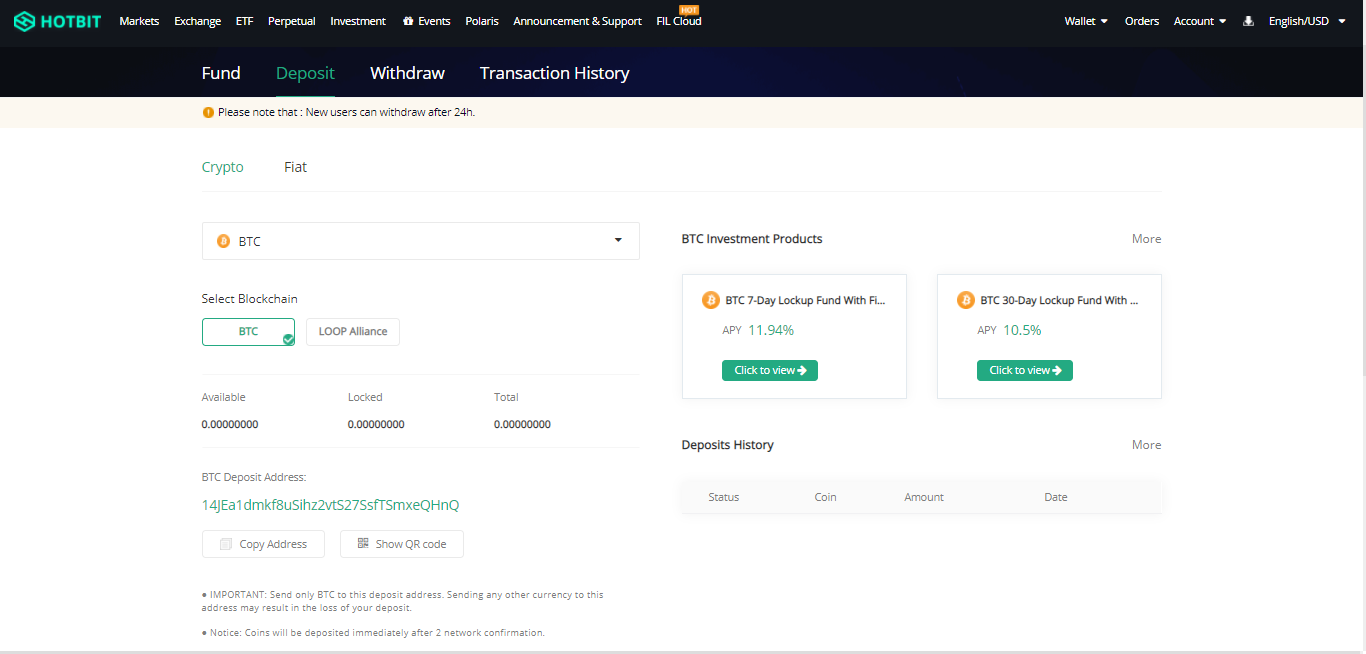Click the Bitcoin icon on 30-Day Lockup card
The width and height of the screenshot is (1366, 654).
966,300
